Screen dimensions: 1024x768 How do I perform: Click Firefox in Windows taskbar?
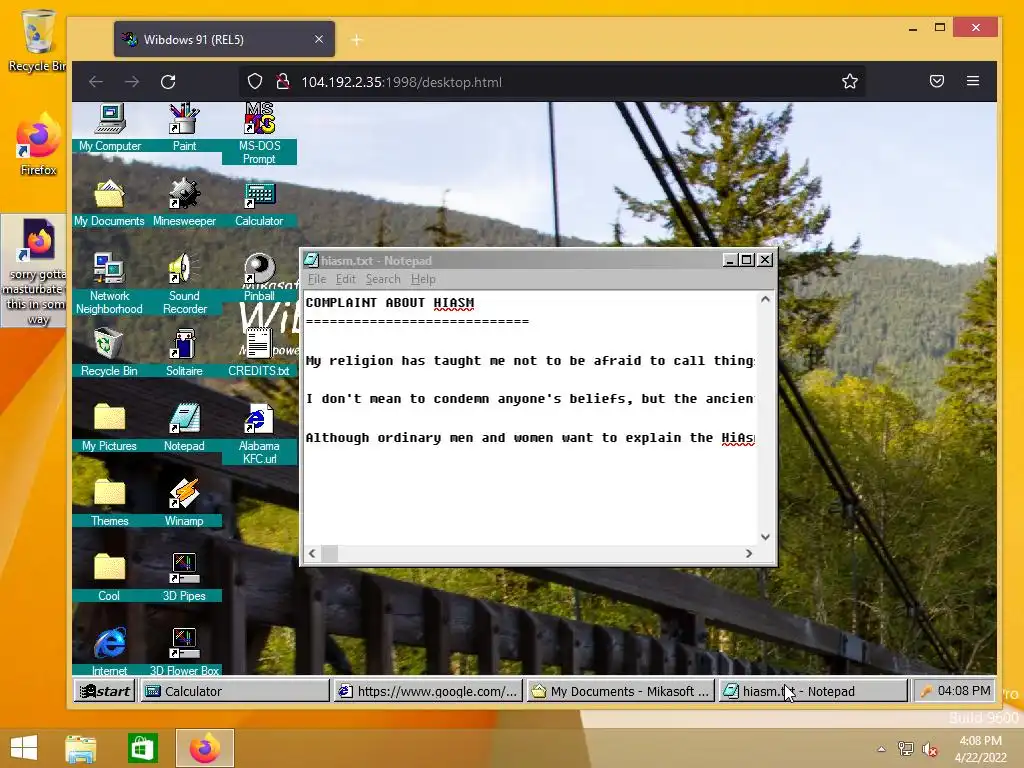(x=204, y=748)
